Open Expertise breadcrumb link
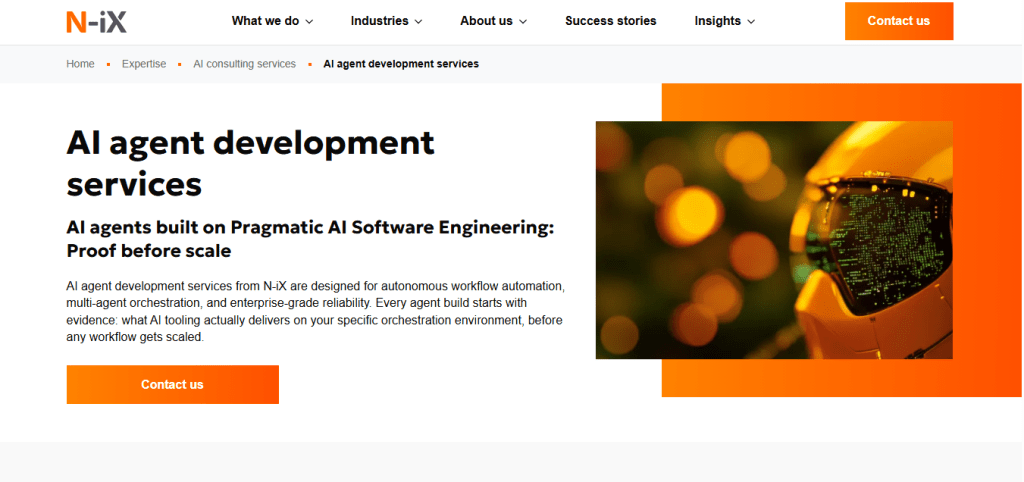 [144, 64]
